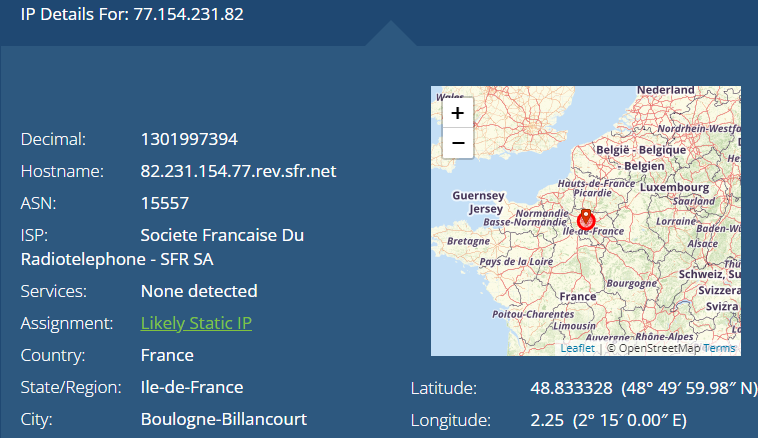
Task: Click the red location marker on map
Action: [x=586, y=218]
